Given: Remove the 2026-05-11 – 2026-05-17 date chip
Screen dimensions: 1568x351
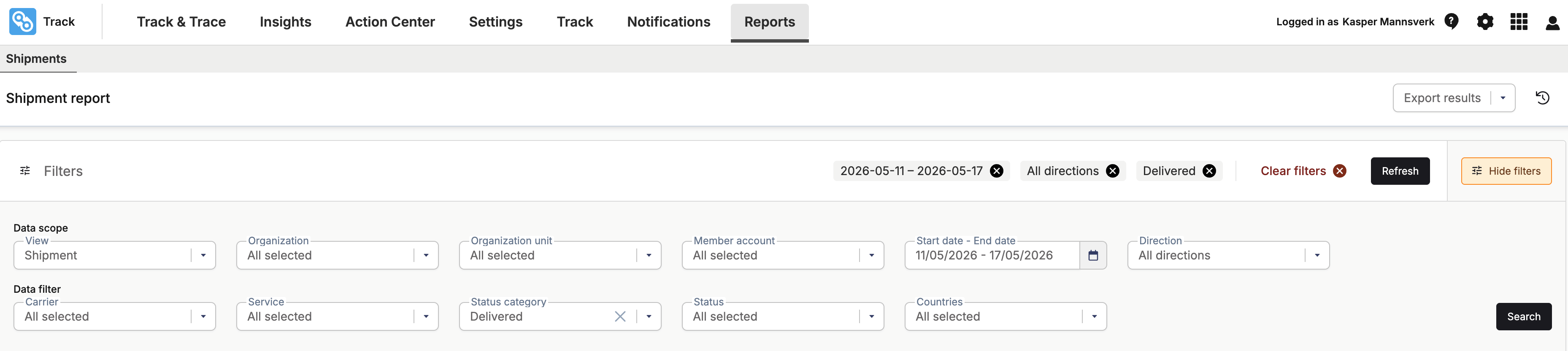Looking at the screenshot, I should (x=996, y=171).
